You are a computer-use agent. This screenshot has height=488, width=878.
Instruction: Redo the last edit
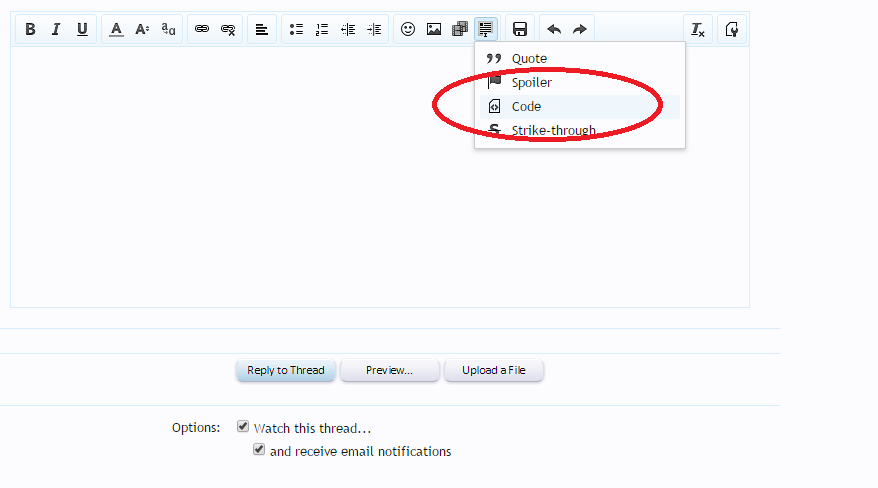coord(580,29)
